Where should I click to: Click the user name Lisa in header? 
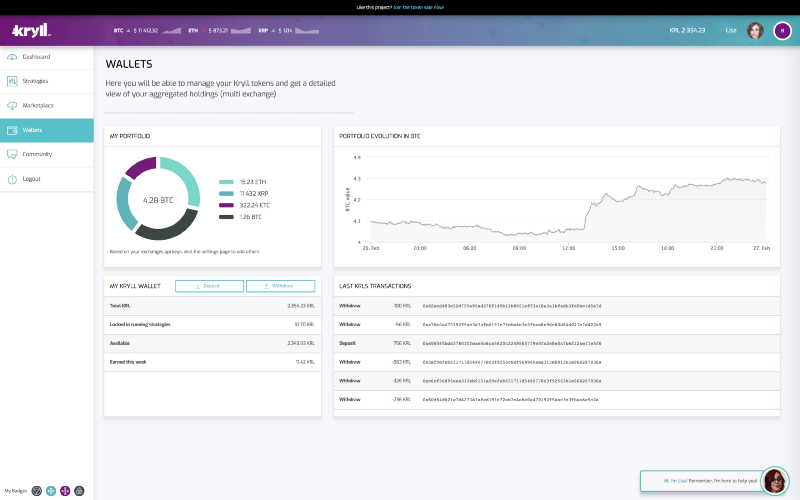pos(731,31)
